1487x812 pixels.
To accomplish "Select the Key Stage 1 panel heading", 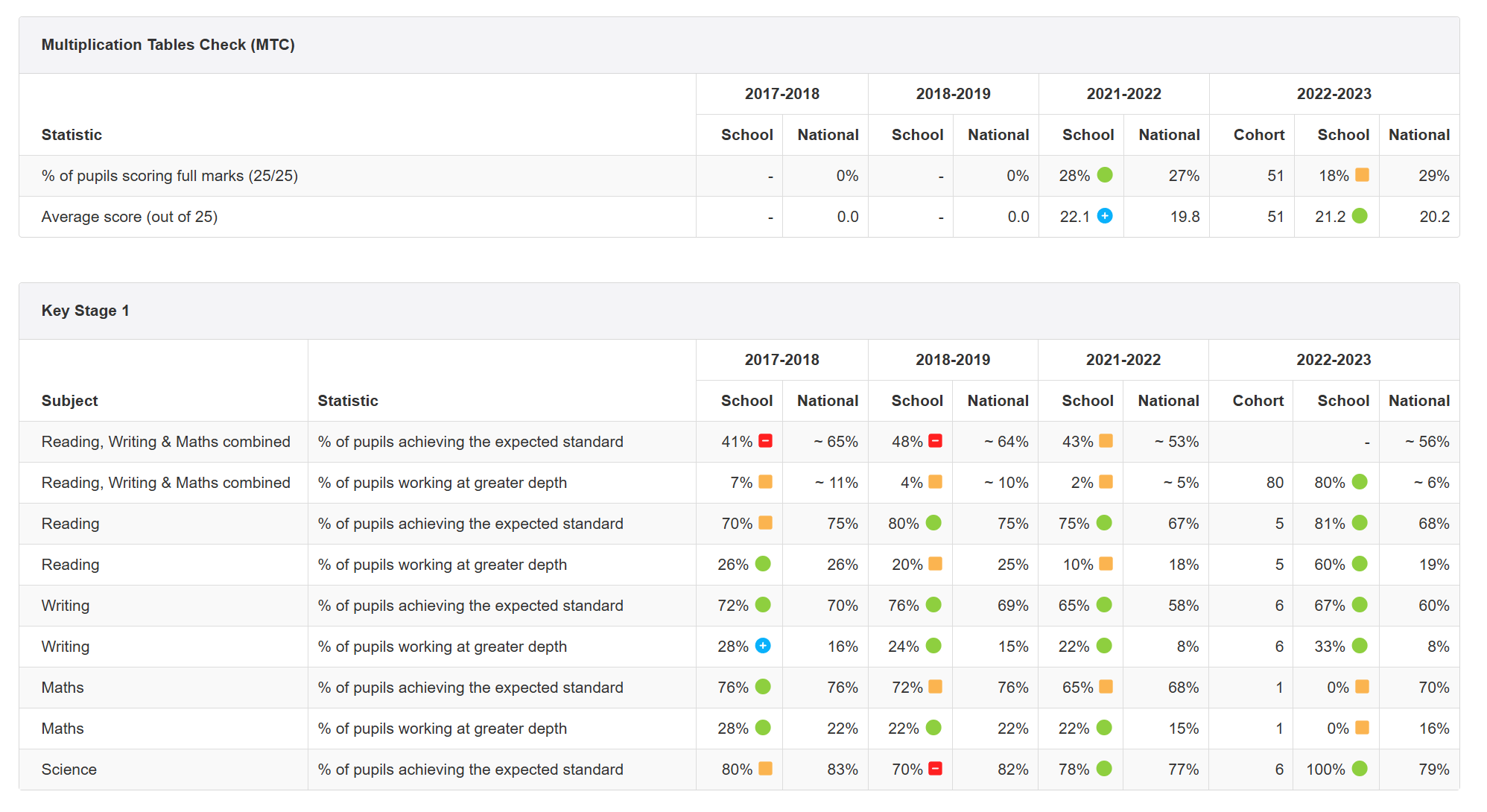I will tap(85, 311).
